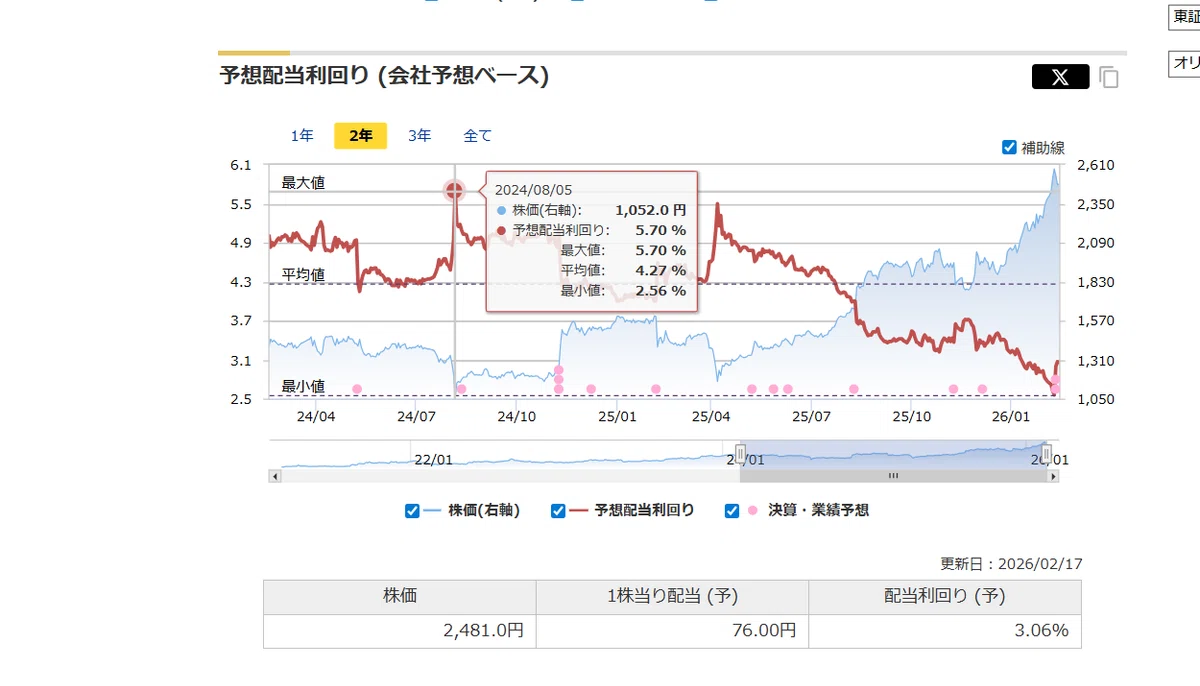Image resolution: width=1200 pixels, height=686 pixels.
Task: Select the 3年 period tab
Action: [x=419, y=136]
